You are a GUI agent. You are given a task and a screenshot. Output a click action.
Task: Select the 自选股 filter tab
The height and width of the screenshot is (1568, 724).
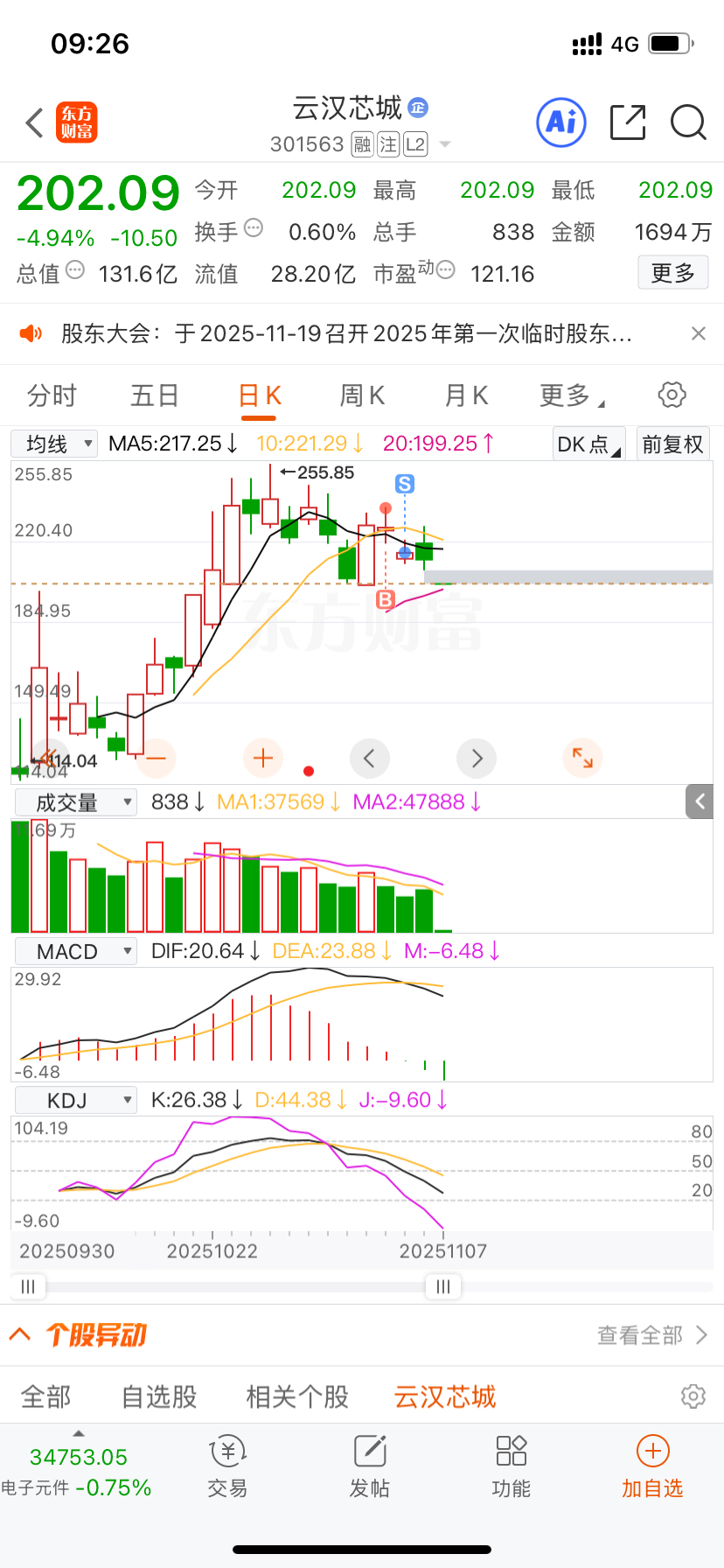[159, 1396]
